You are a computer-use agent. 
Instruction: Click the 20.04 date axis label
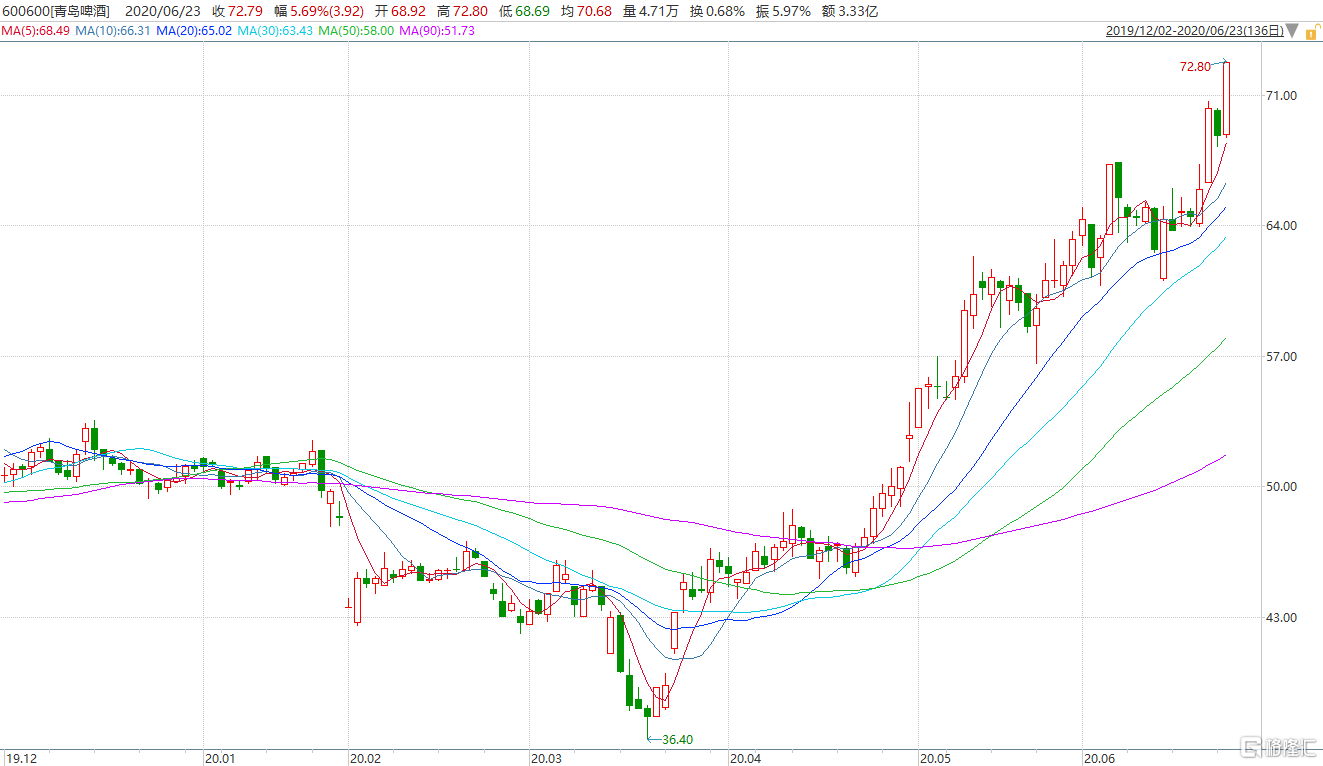(745, 757)
